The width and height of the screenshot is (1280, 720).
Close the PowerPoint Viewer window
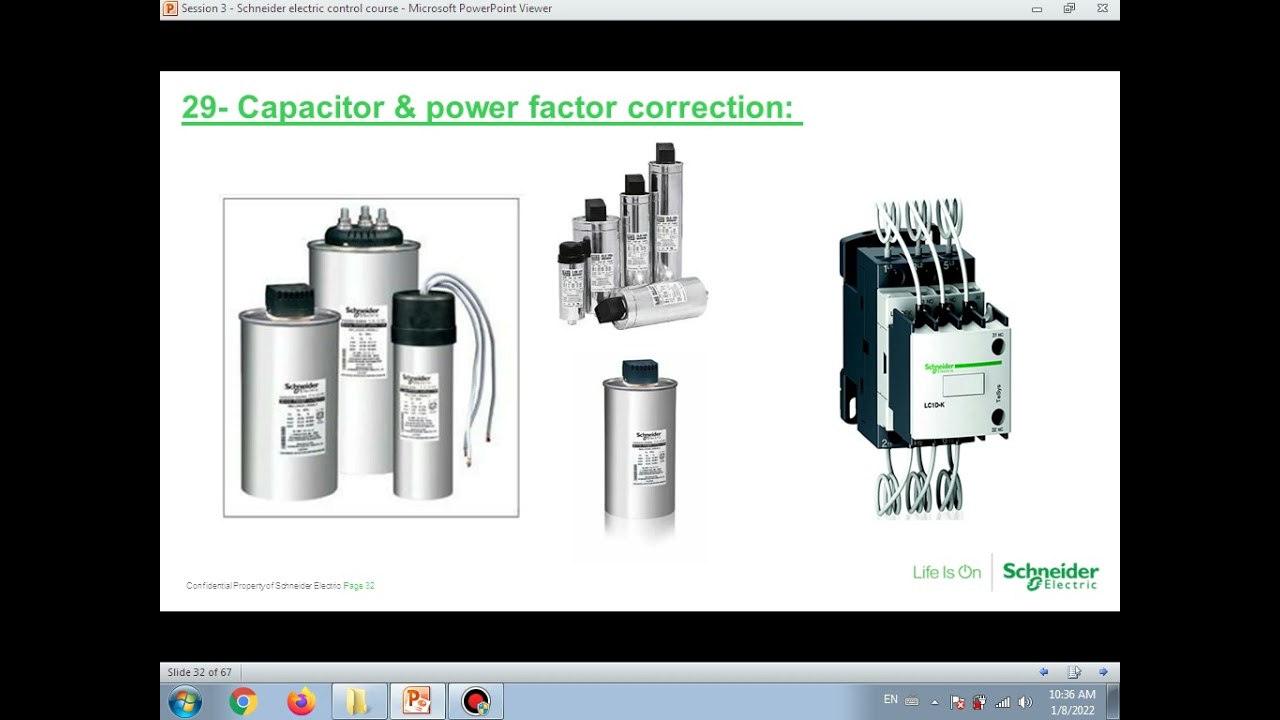pos(1102,9)
